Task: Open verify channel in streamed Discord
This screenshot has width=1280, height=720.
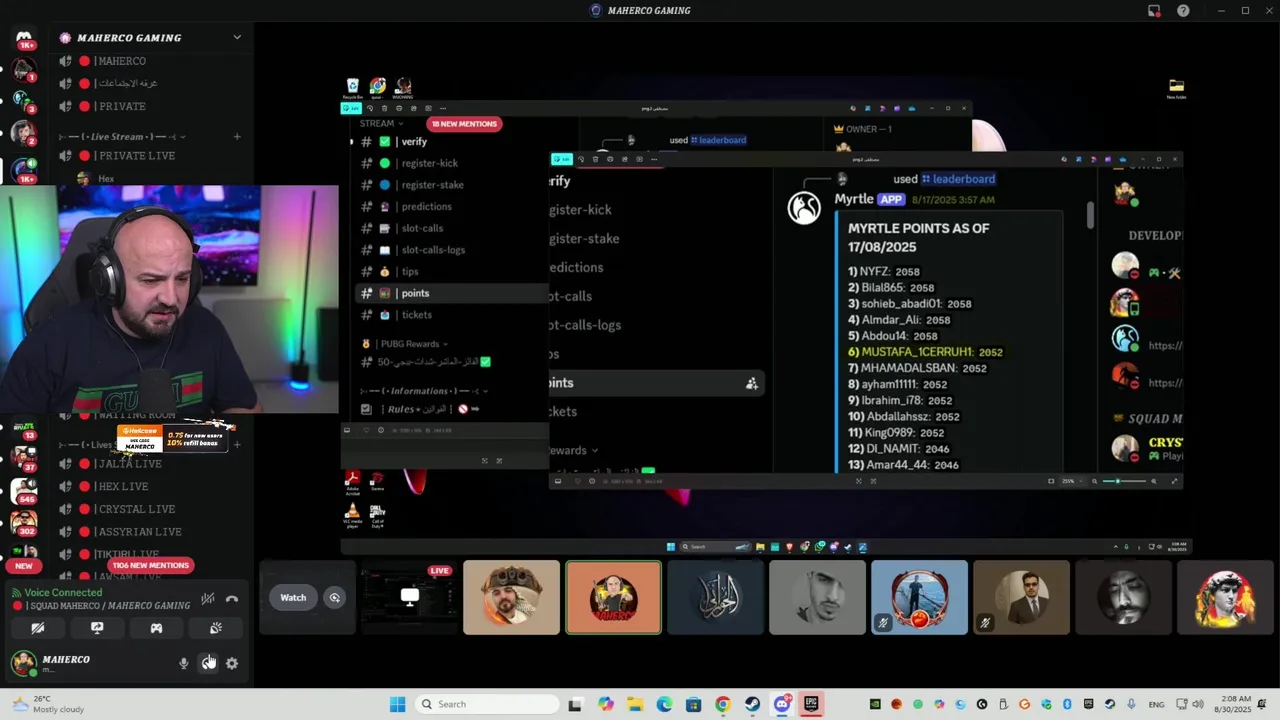Action: pyautogui.click(x=414, y=142)
